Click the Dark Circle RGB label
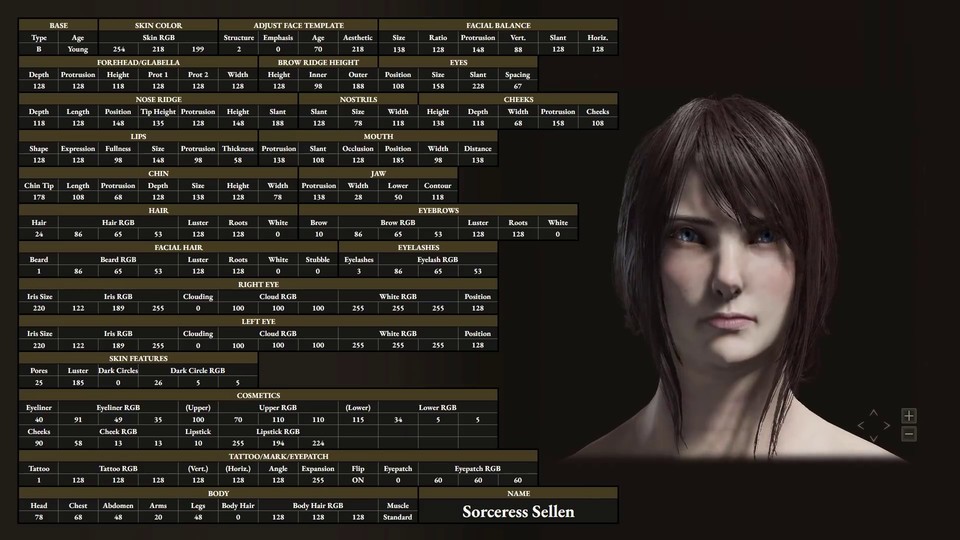The image size is (960, 540). point(197,370)
